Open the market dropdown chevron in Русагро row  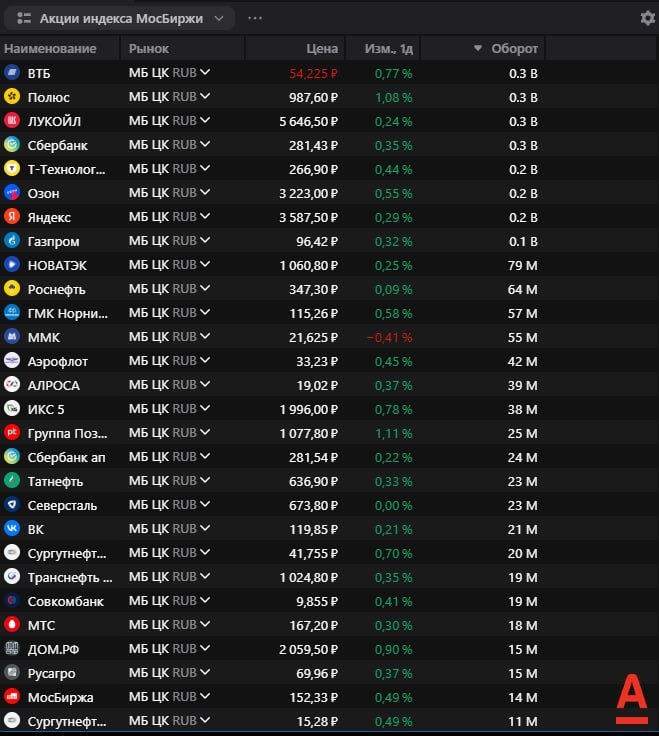[x=205, y=673]
